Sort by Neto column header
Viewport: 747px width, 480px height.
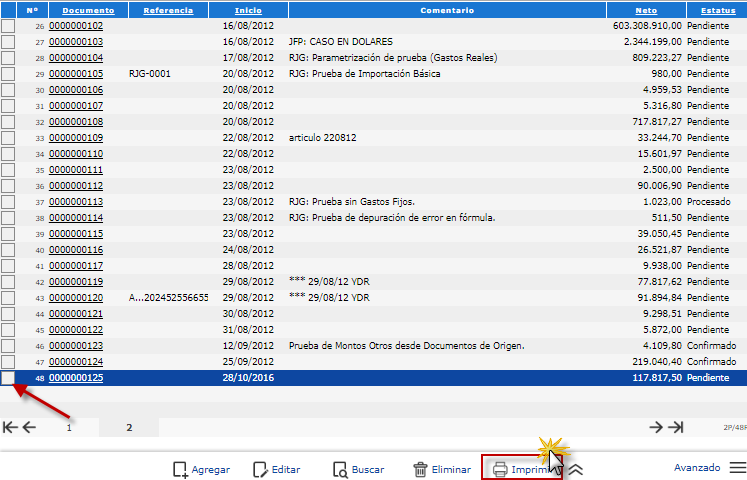(646, 10)
